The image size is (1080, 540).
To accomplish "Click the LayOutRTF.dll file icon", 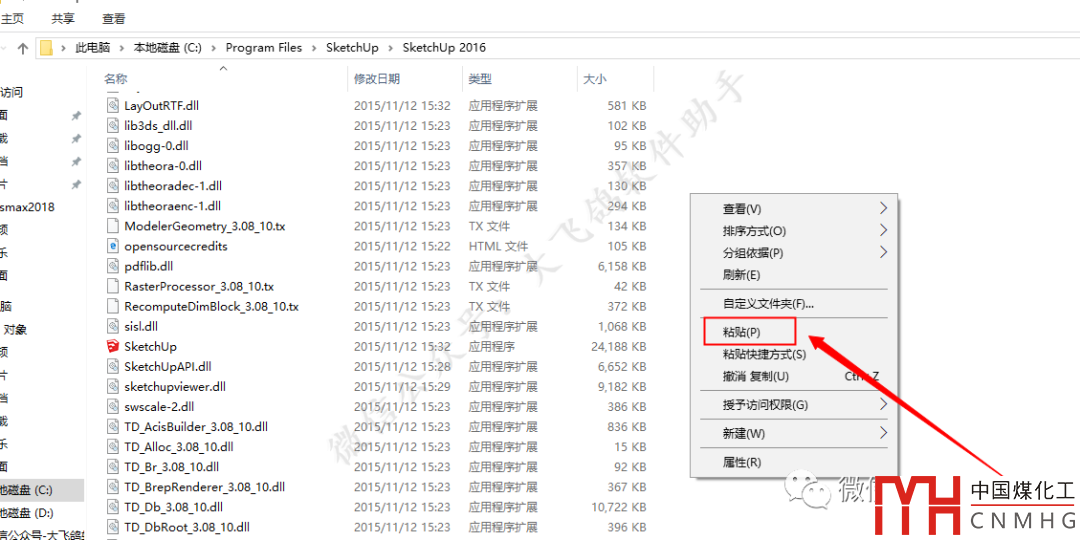I will coord(113,105).
